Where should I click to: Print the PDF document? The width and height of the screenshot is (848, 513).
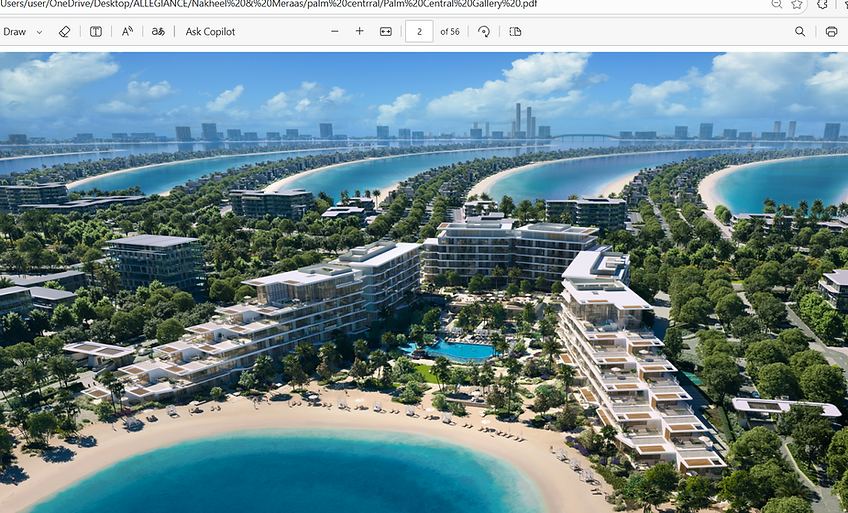click(x=831, y=31)
